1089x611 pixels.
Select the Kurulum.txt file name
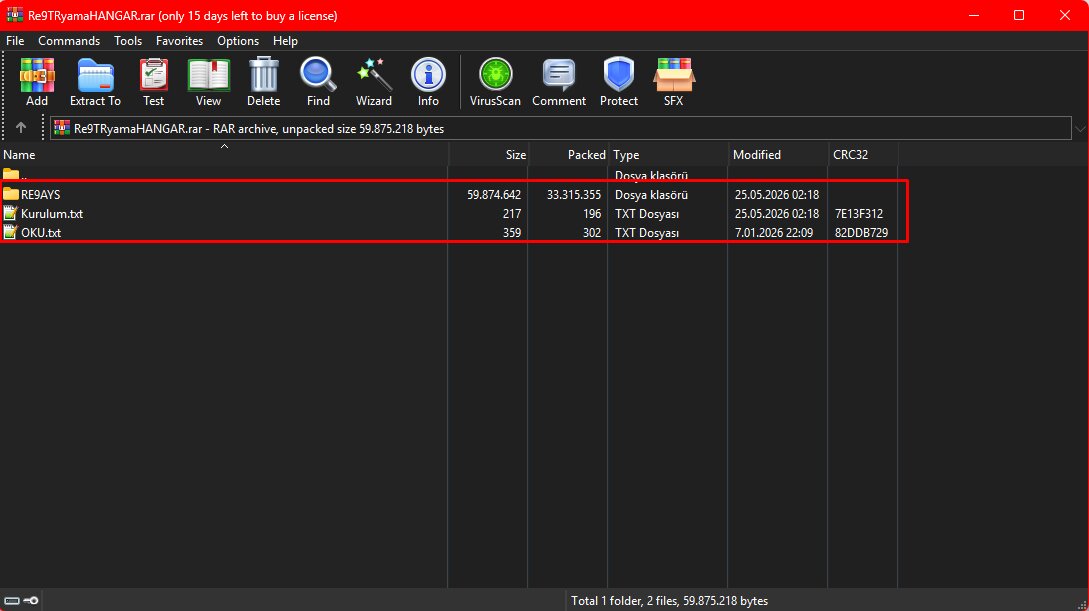coord(52,214)
